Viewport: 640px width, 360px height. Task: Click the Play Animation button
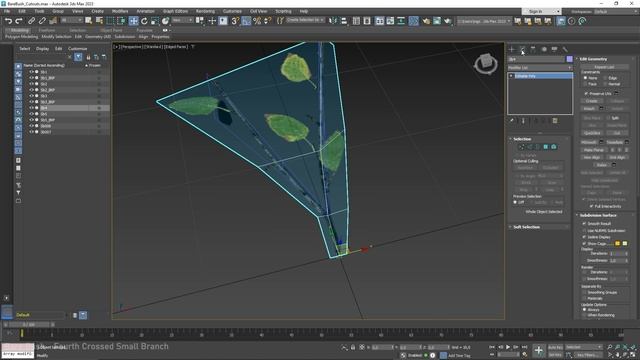coord(508,347)
